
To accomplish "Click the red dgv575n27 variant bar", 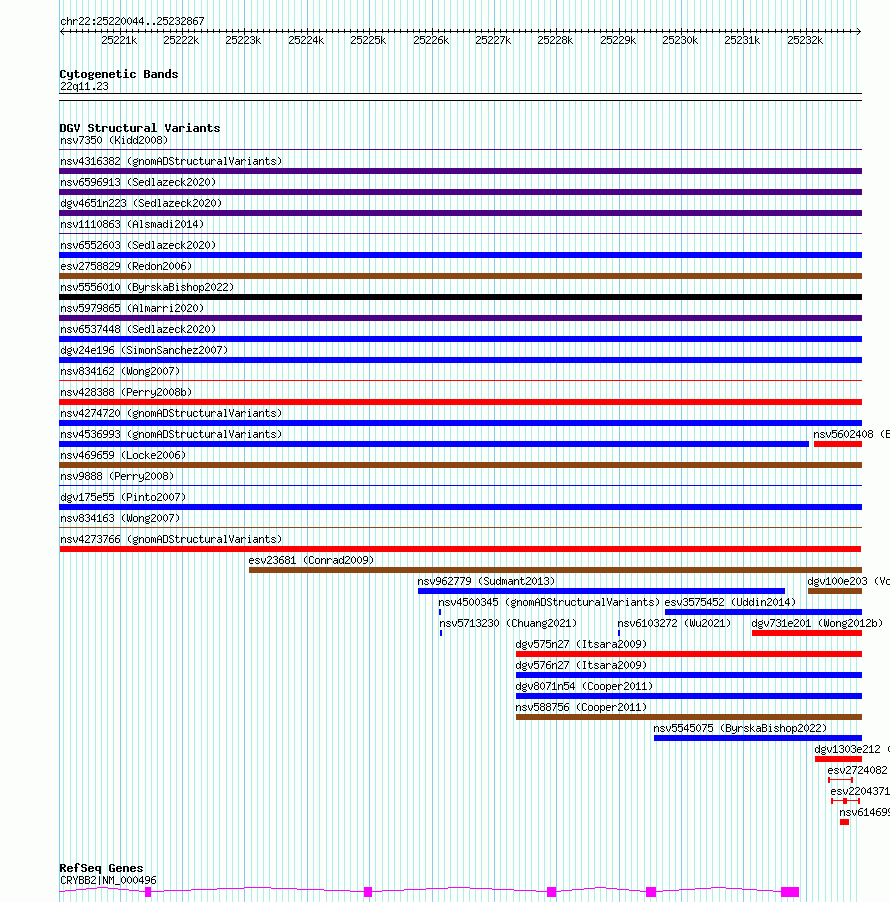I will [x=689, y=653].
